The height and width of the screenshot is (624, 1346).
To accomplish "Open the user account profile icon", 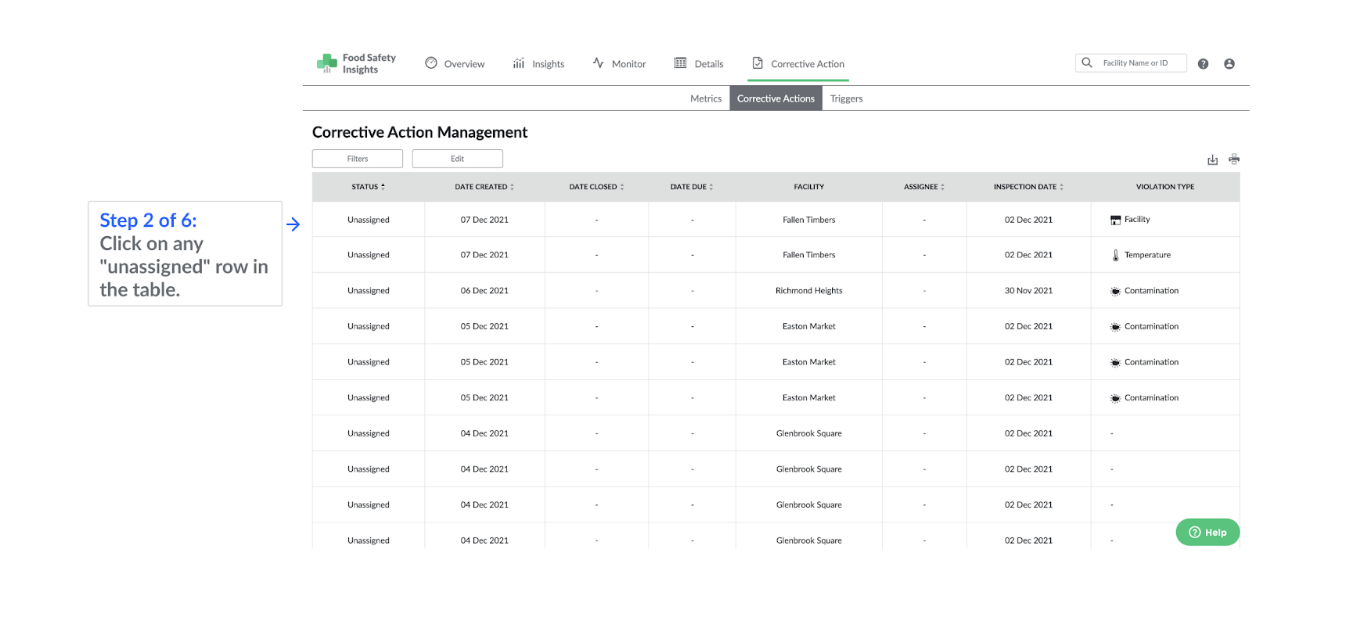I will [1229, 64].
